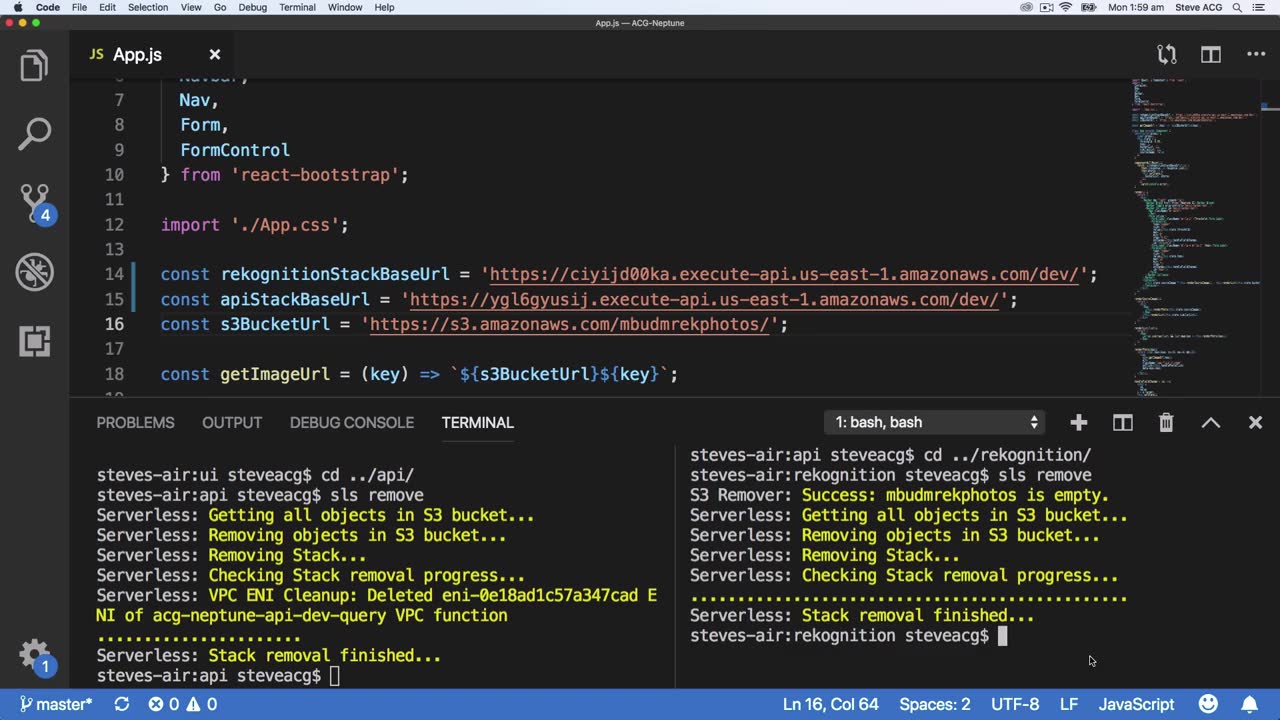The image size is (1280, 720).
Task: Maximize terminal panel with up chevron
Action: (1210, 423)
